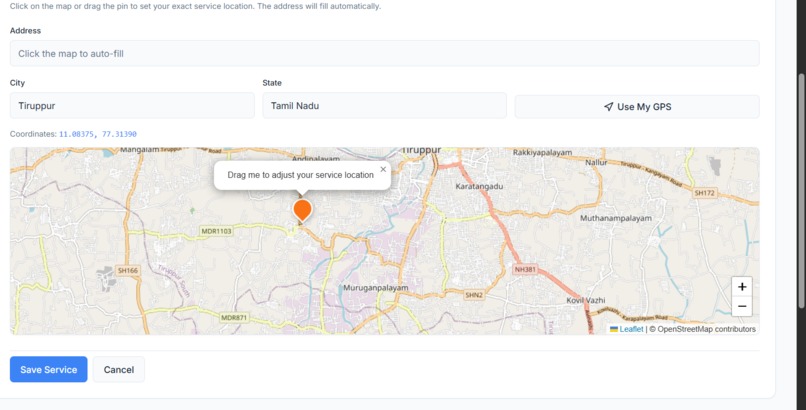Image resolution: width=806 pixels, height=410 pixels.
Task: Zoom in the map with plus
Action: [x=742, y=287]
